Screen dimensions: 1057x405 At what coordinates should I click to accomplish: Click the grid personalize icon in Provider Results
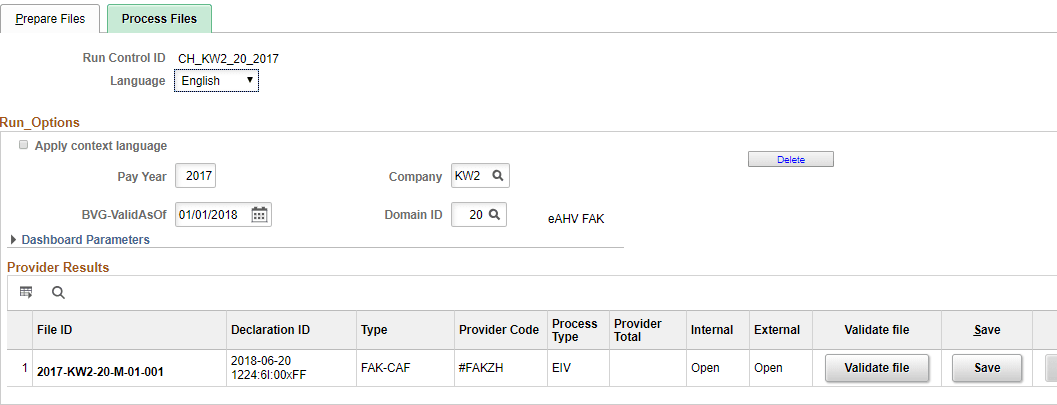point(26,293)
